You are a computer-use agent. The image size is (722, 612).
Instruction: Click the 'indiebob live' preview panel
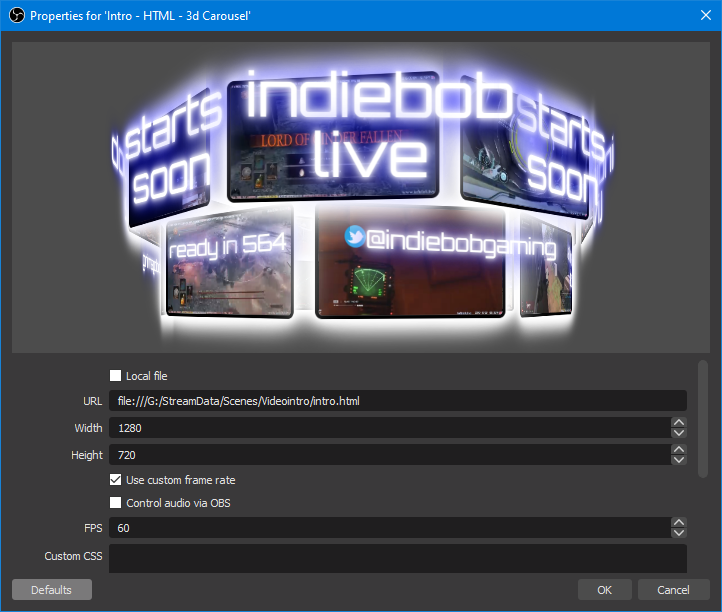point(332,136)
